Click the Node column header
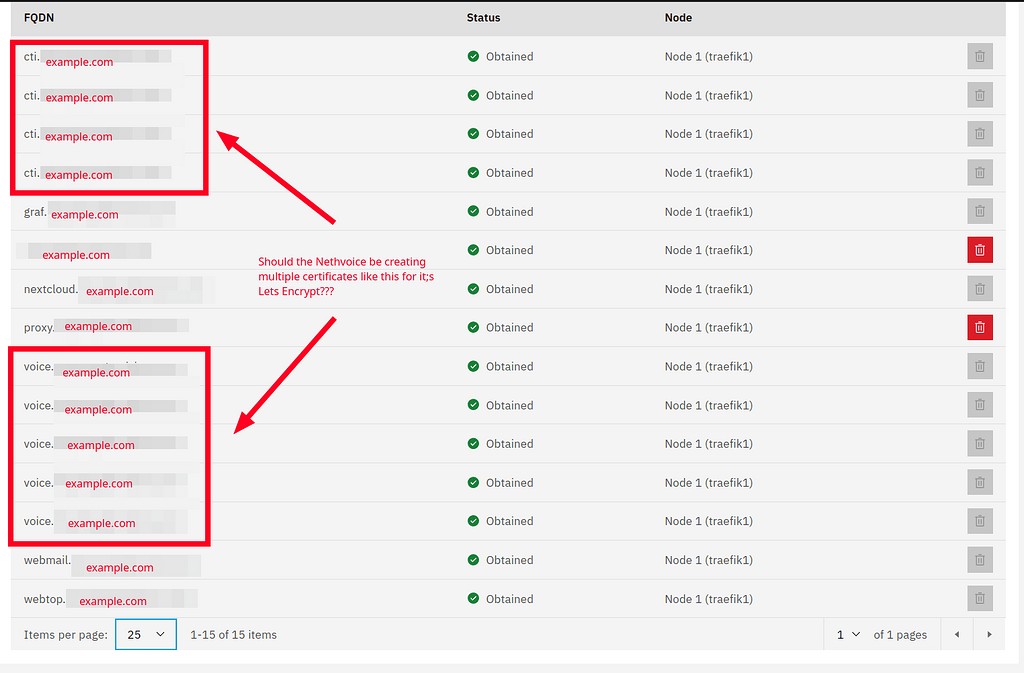Viewport: 1024px width, 673px height. (676, 17)
